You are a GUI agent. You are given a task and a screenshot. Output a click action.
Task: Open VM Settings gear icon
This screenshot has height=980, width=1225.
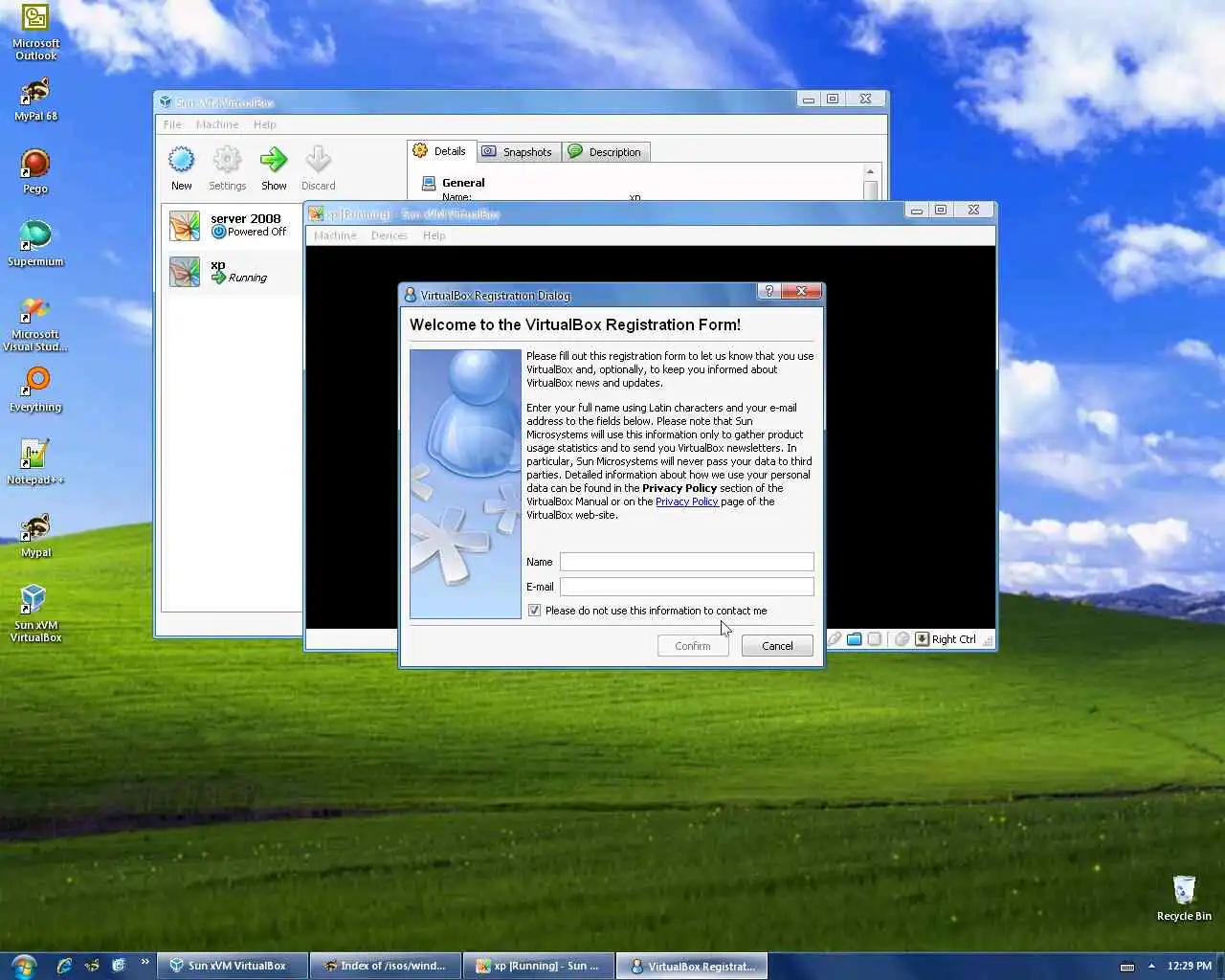pyautogui.click(x=227, y=167)
